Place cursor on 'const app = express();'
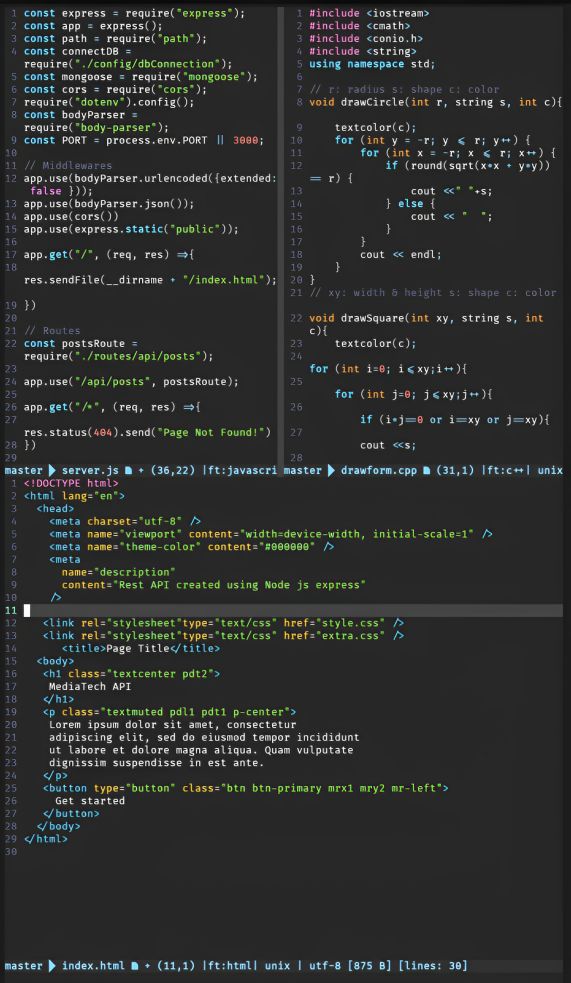Screen dimensions: 571x983 [93, 26]
